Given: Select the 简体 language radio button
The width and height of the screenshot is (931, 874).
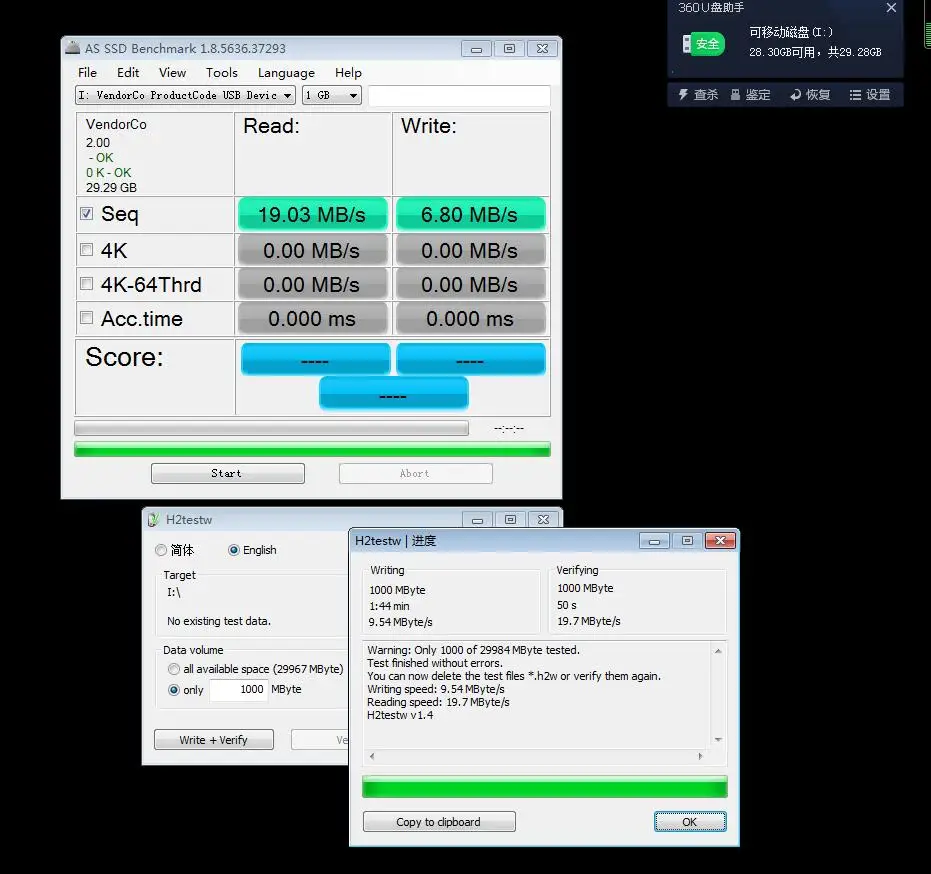Looking at the screenshot, I should [161, 550].
